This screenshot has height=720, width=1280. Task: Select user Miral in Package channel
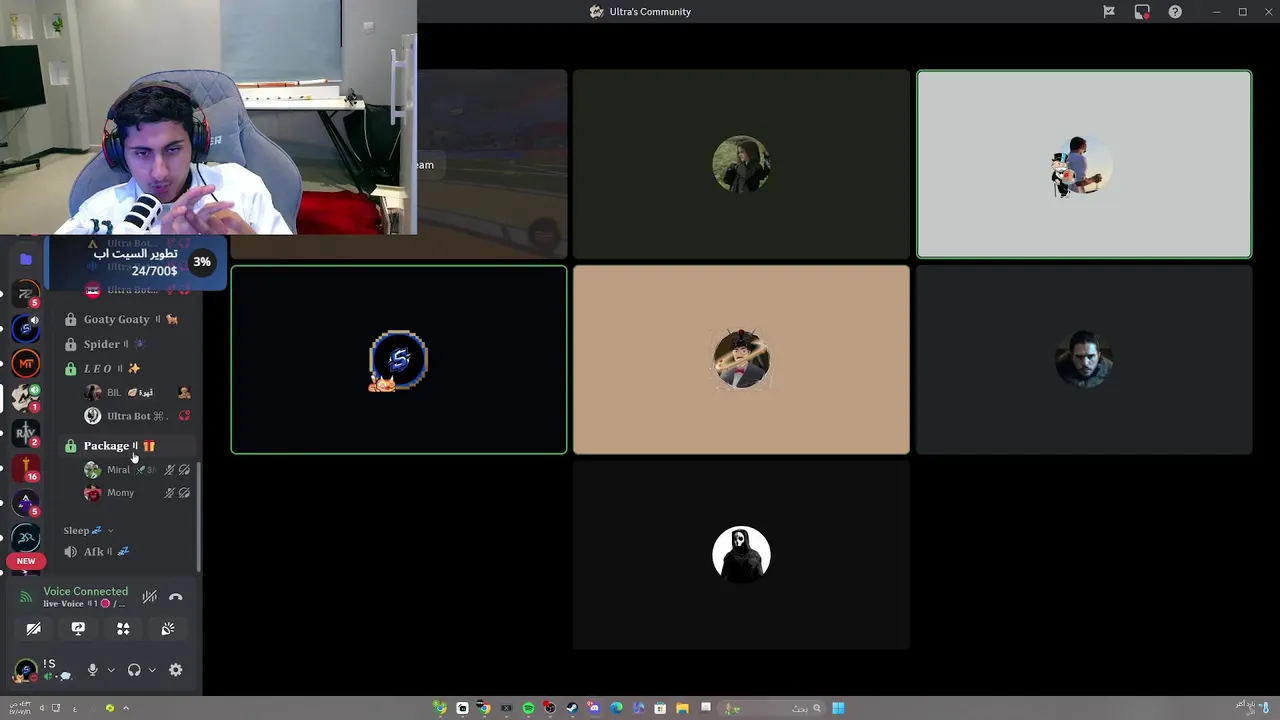coord(138,470)
